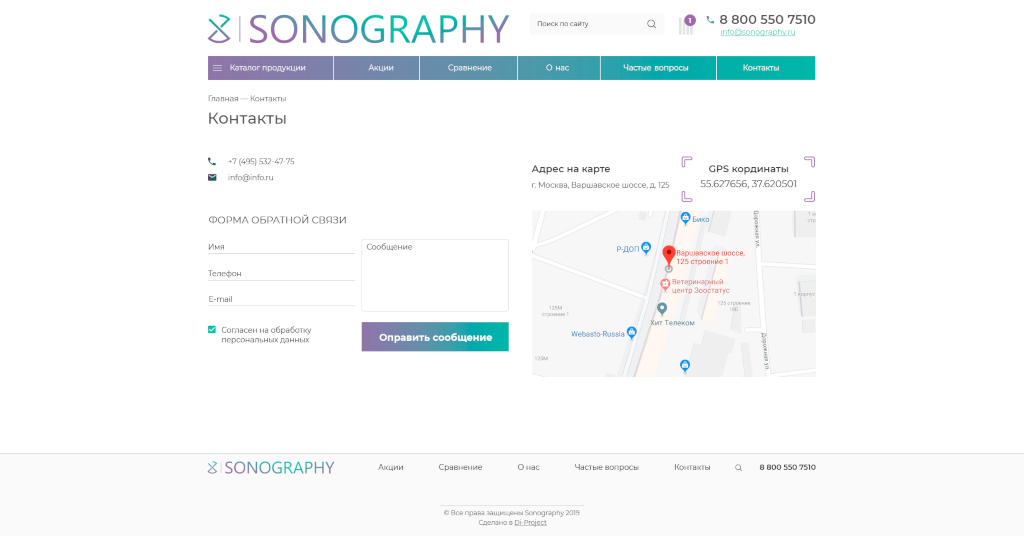Toggle the personal data consent checkbox
Viewport: 1024px width, 536px height.
(x=212, y=329)
